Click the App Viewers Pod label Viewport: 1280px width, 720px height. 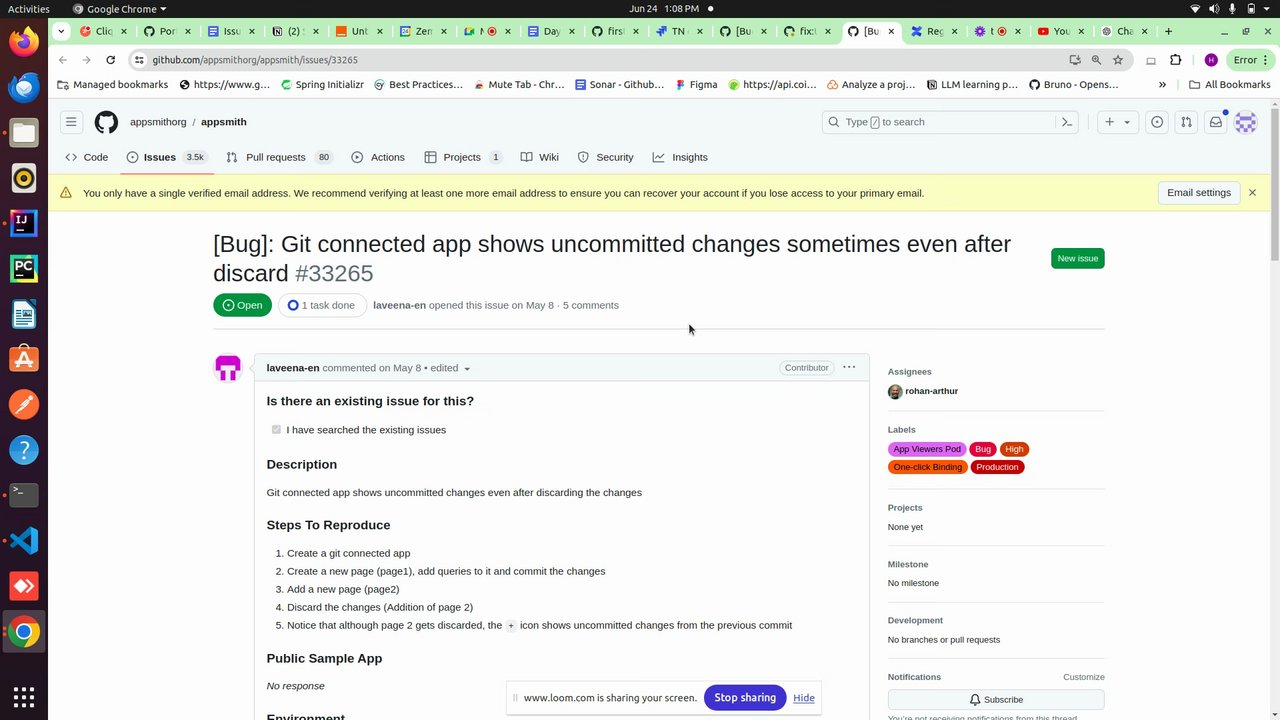(x=927, y=449)
